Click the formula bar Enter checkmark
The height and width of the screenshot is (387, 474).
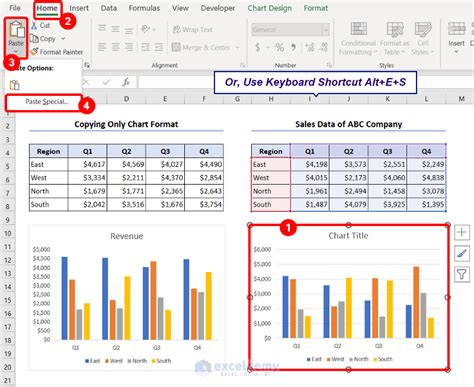(x=106, y=82)
